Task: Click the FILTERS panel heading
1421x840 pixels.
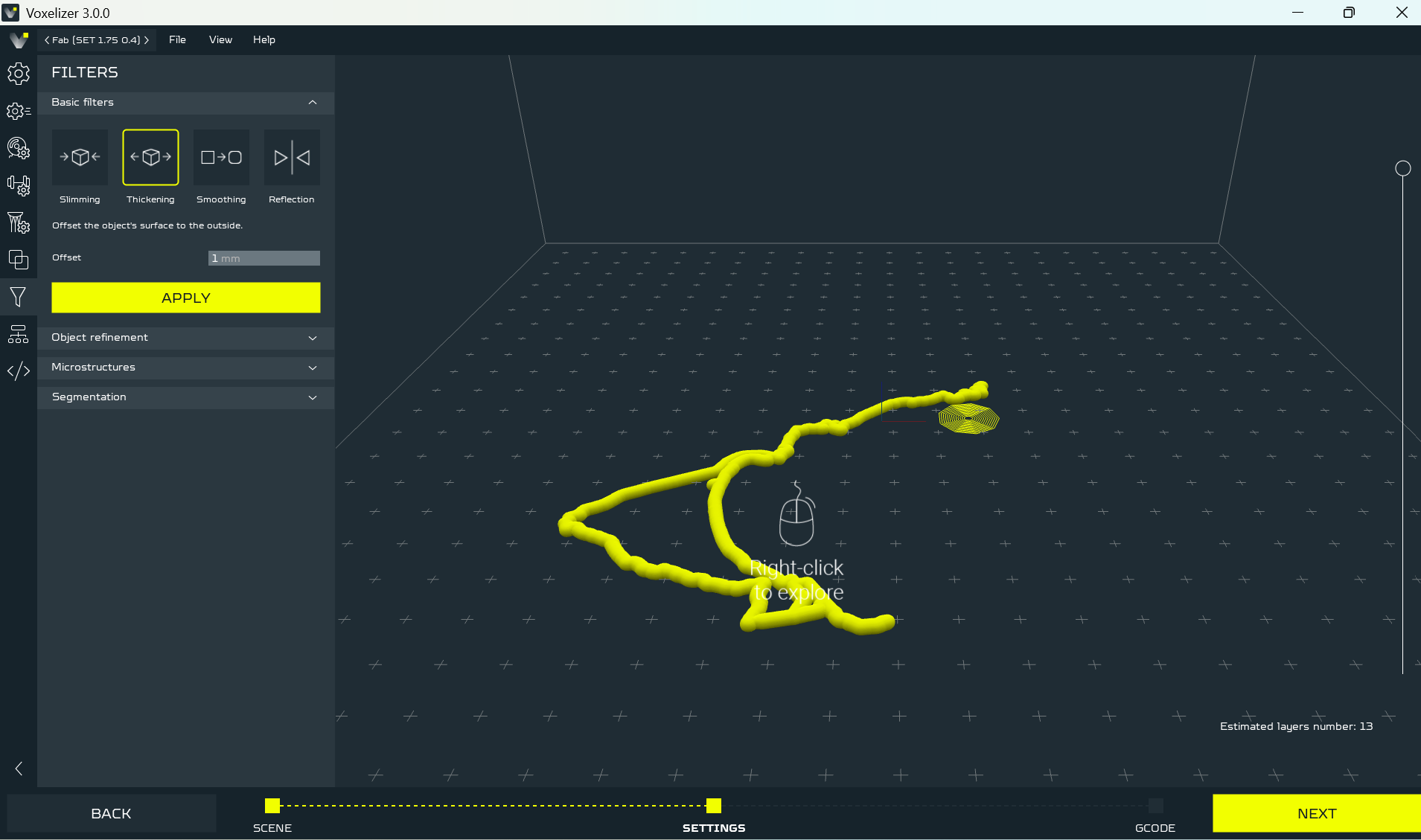Action: [85, 72]
